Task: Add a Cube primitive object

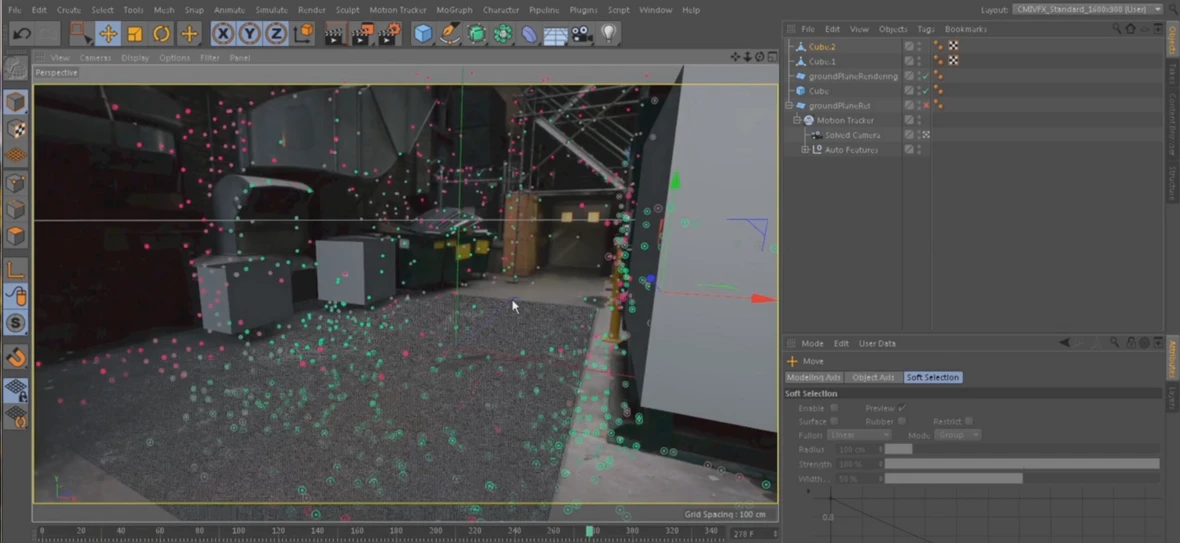Action: [423, 34]
